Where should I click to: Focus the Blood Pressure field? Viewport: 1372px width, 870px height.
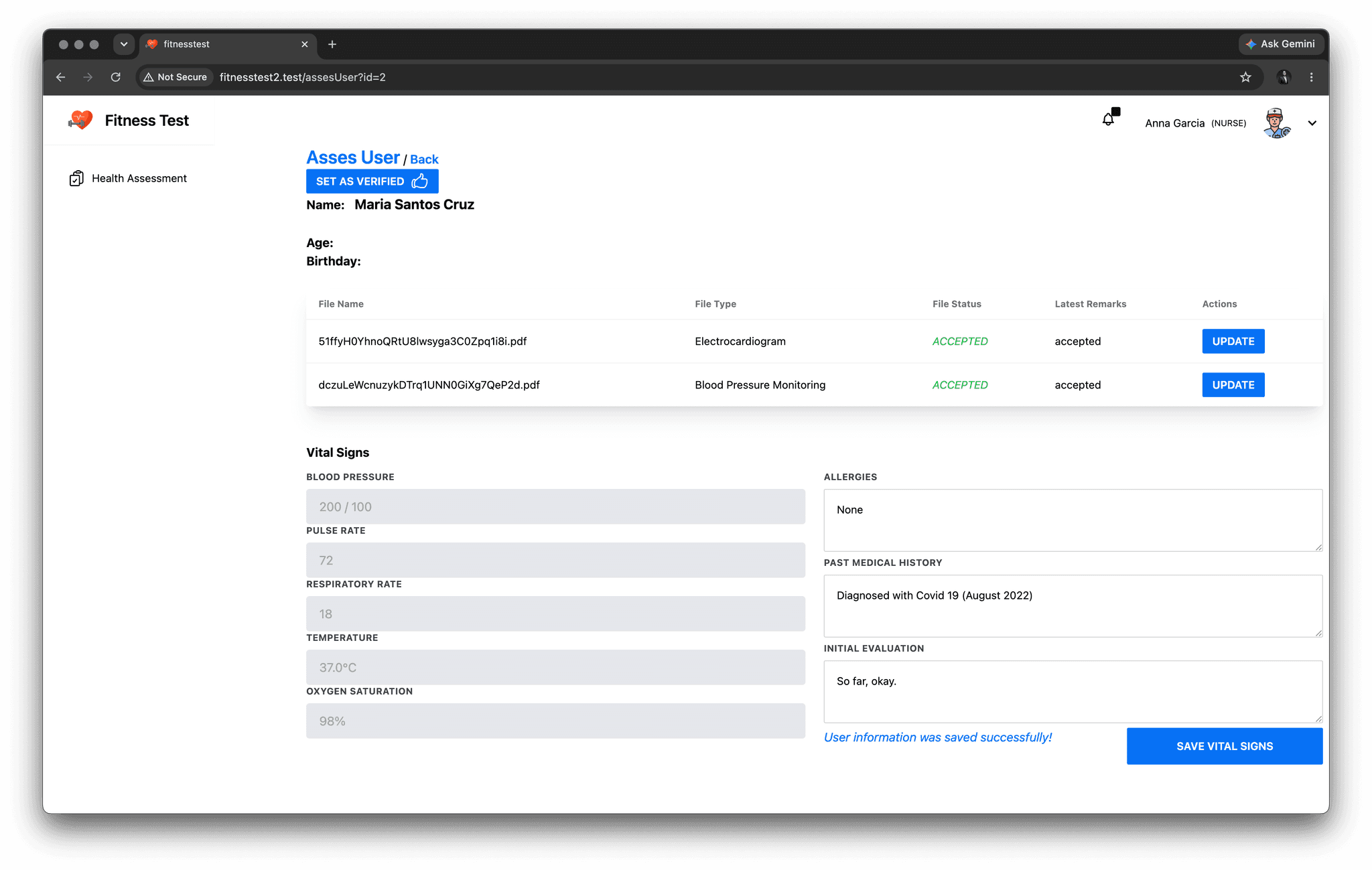pos(555,506)
